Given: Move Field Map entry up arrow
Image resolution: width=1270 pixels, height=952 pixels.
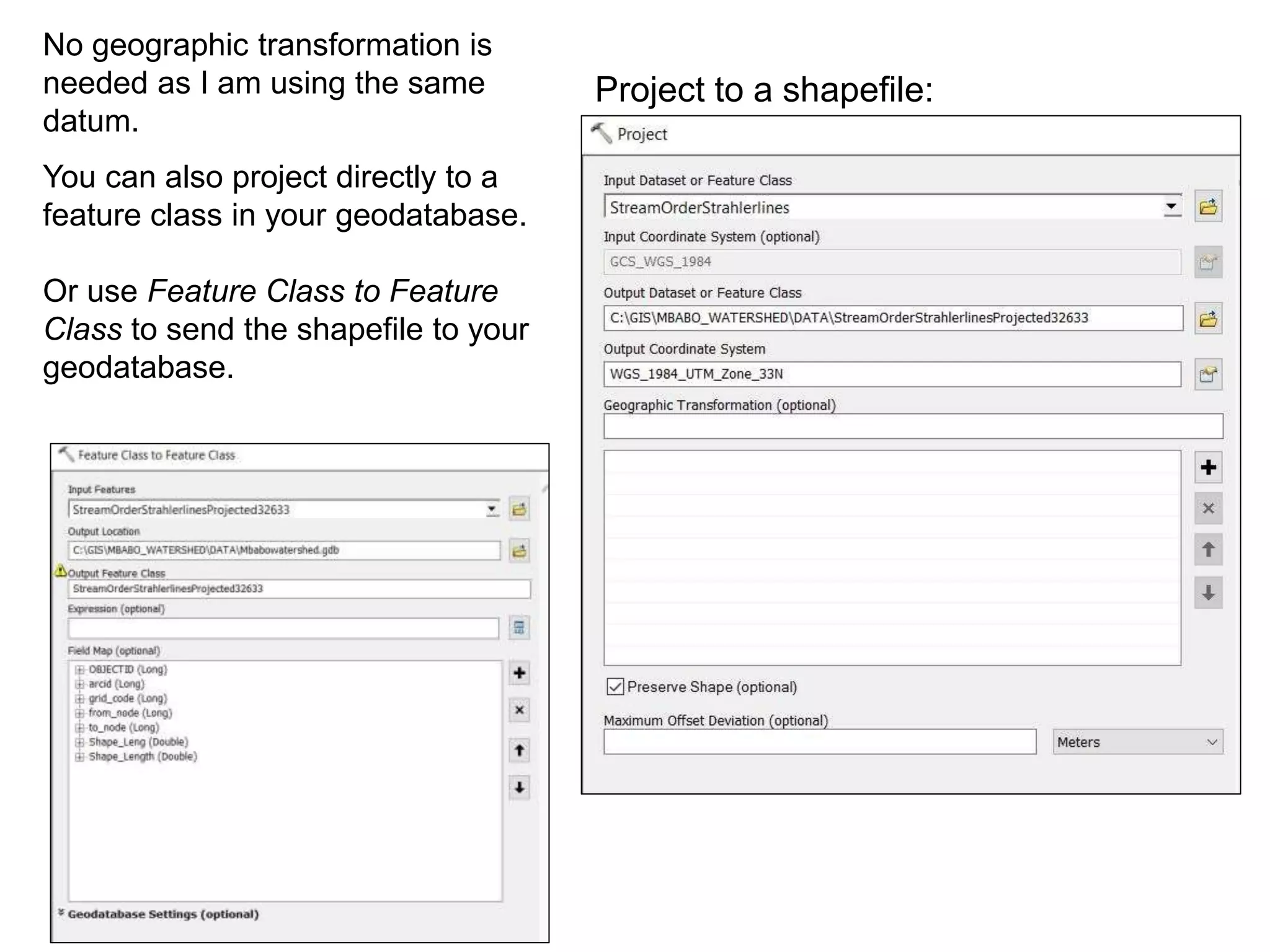Looking at the screenshot, I should click(x=519, y=751).
